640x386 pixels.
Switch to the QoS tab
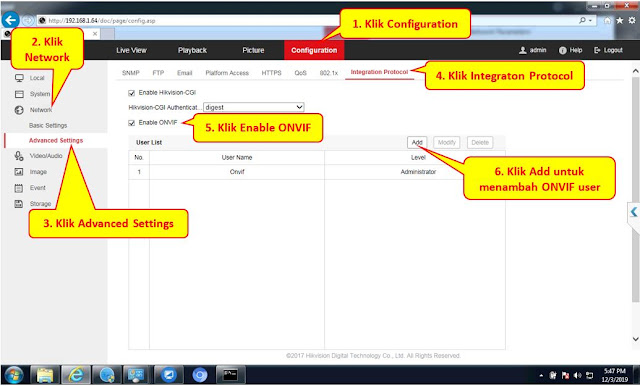tap(300, 73)
